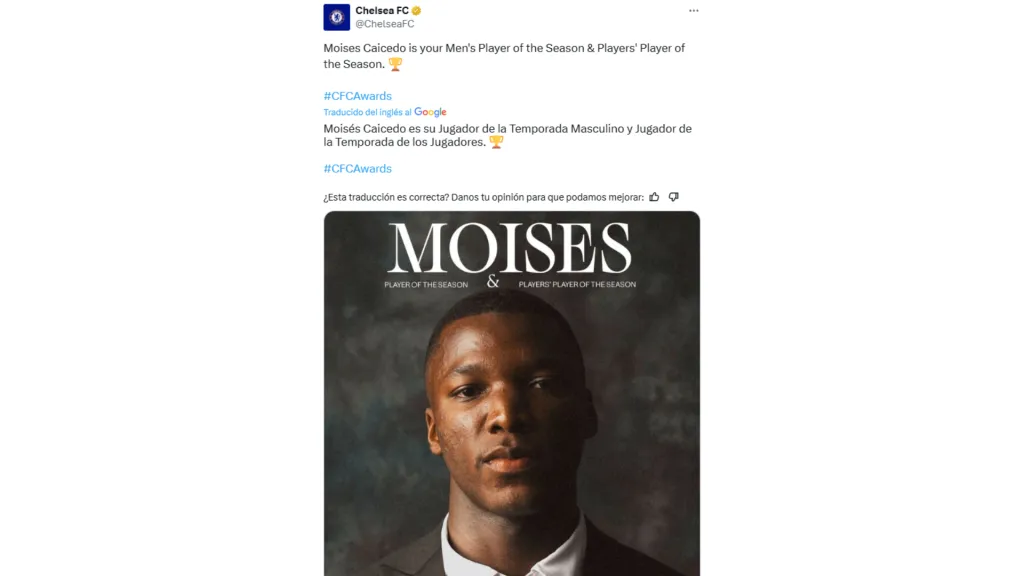Click the thumbs down translation feedback icon
1024x576 pixels.
[673, 197]
